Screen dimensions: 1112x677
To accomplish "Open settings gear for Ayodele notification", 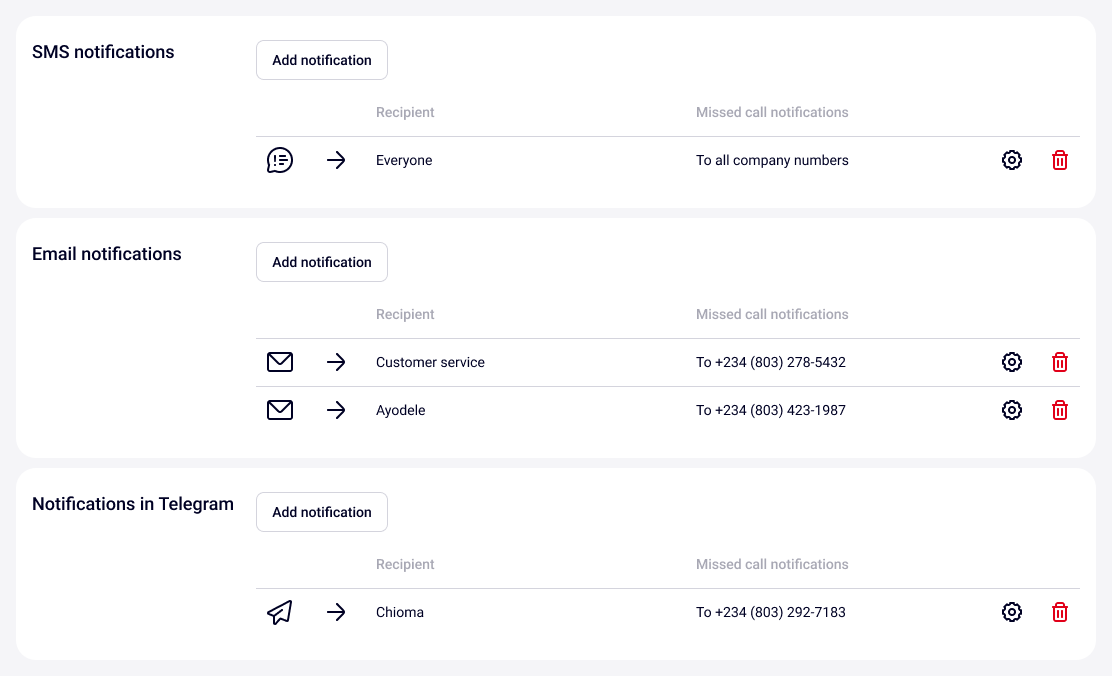I will [1012, 410].
